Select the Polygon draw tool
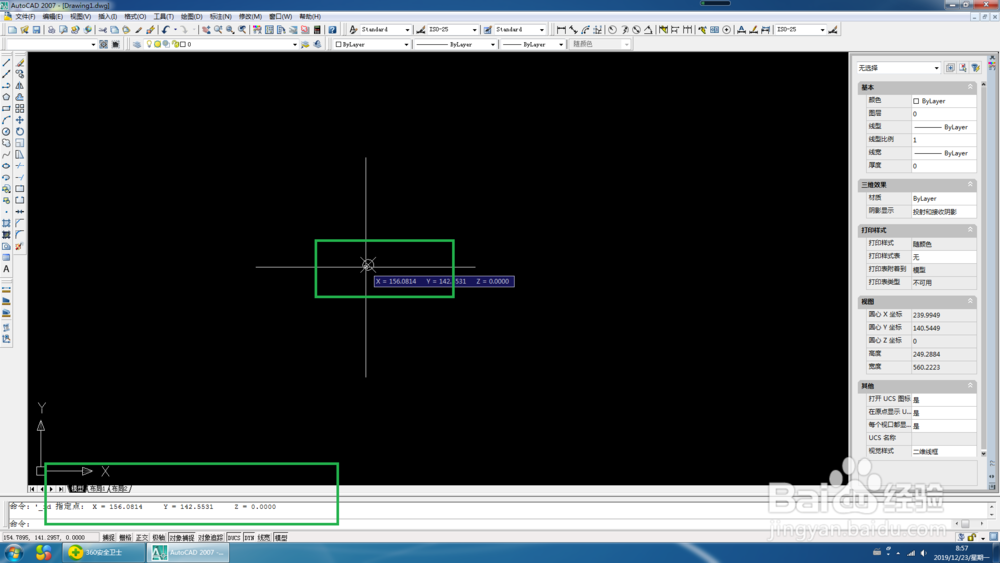 pyautogui.click(x=6, y=97)
